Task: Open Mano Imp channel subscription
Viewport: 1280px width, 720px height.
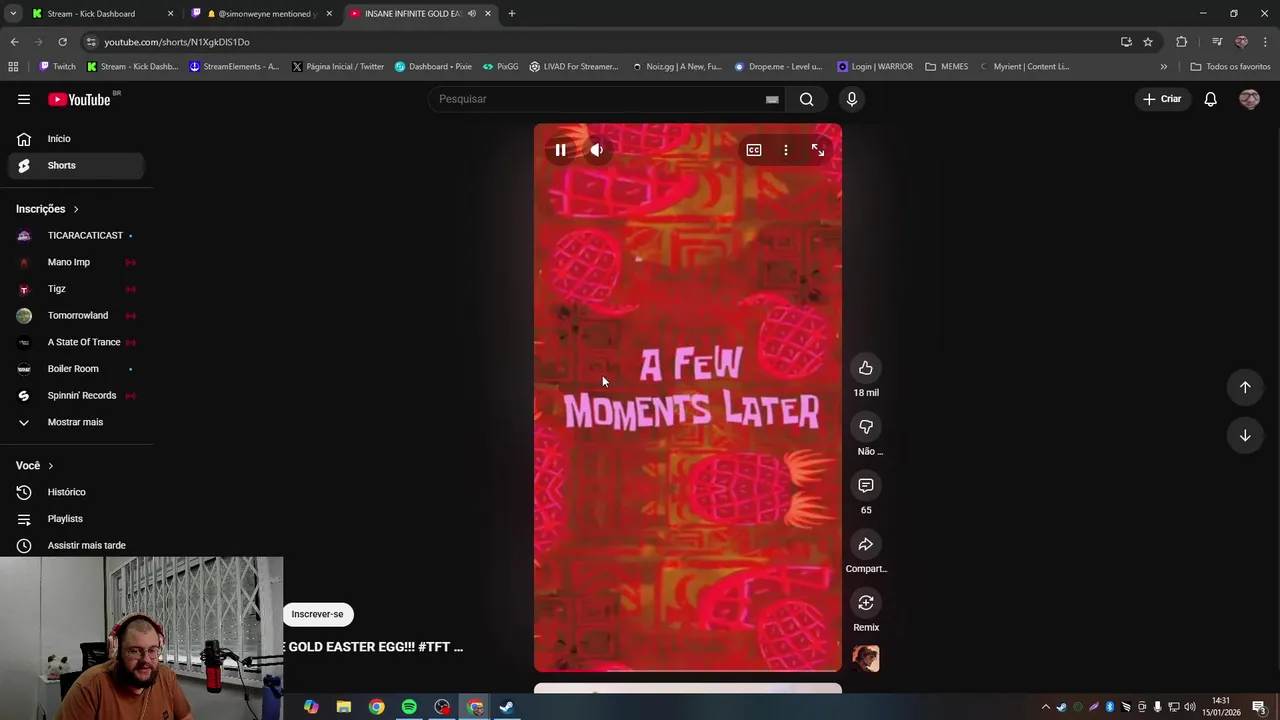Action: pos(76,262)
